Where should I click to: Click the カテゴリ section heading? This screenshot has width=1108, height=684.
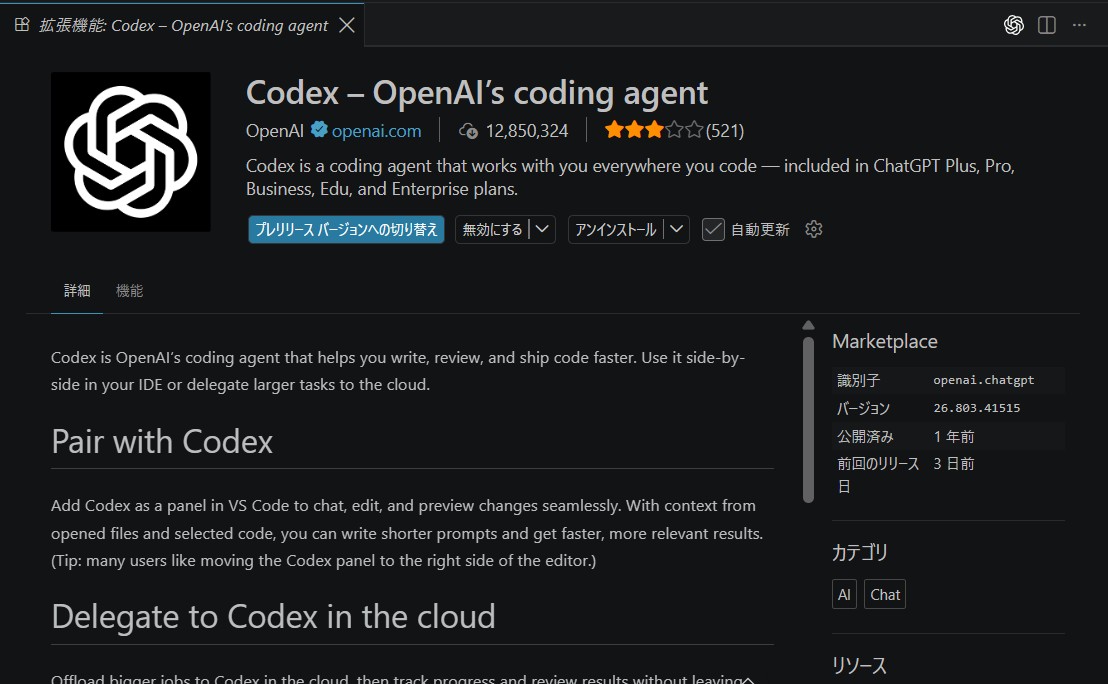(x=859, y=553)
